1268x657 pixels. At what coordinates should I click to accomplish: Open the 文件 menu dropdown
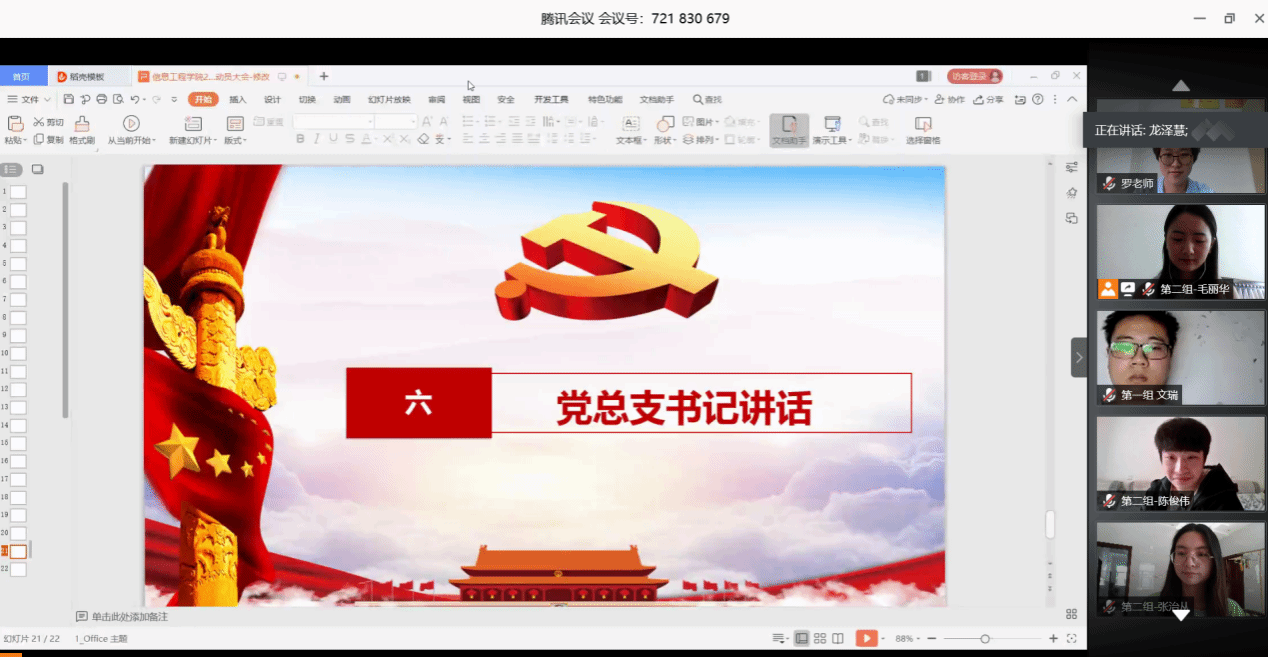29,99
